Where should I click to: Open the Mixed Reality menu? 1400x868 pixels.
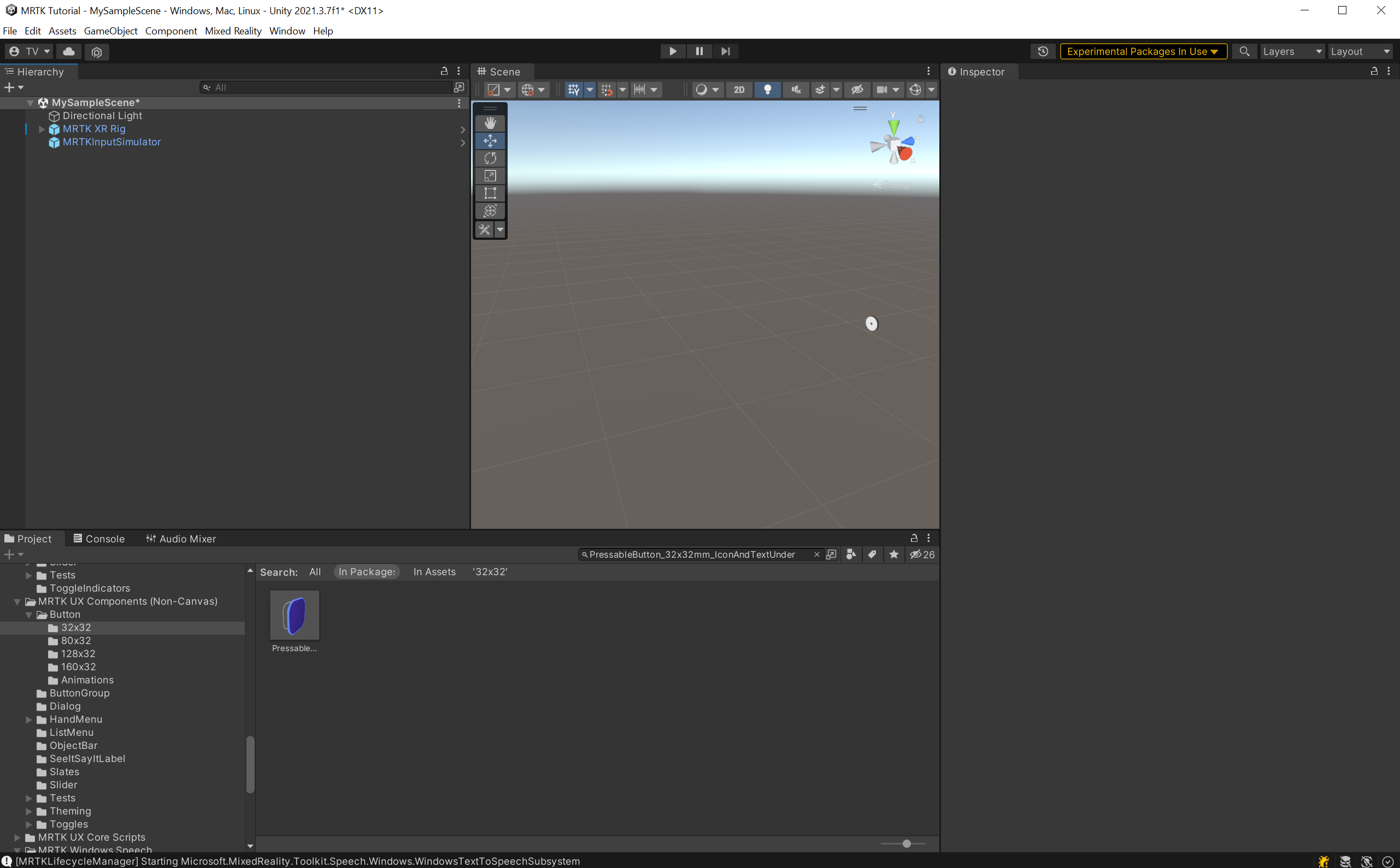(233, 31)
